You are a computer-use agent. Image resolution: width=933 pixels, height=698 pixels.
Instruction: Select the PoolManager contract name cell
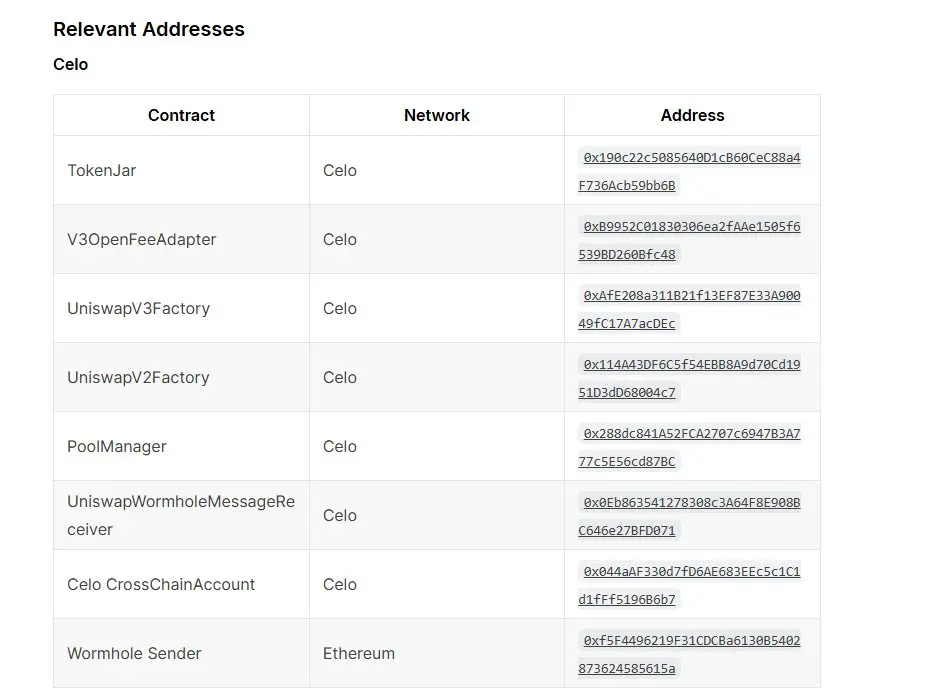click(x=181, y=446)
